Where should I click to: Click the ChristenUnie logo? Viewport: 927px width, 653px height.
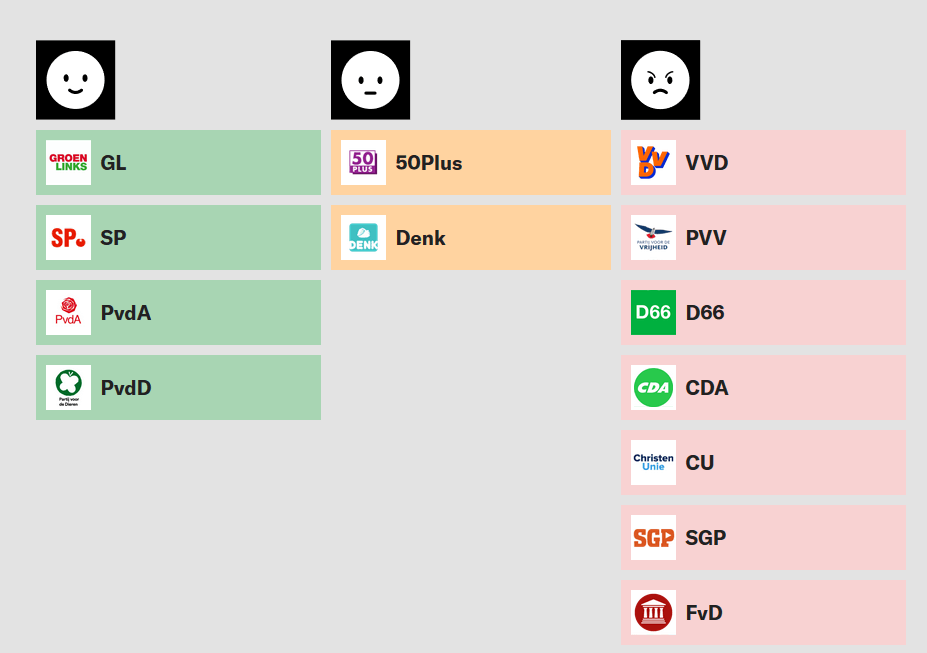pyautogui.click(x=653, y=463)
